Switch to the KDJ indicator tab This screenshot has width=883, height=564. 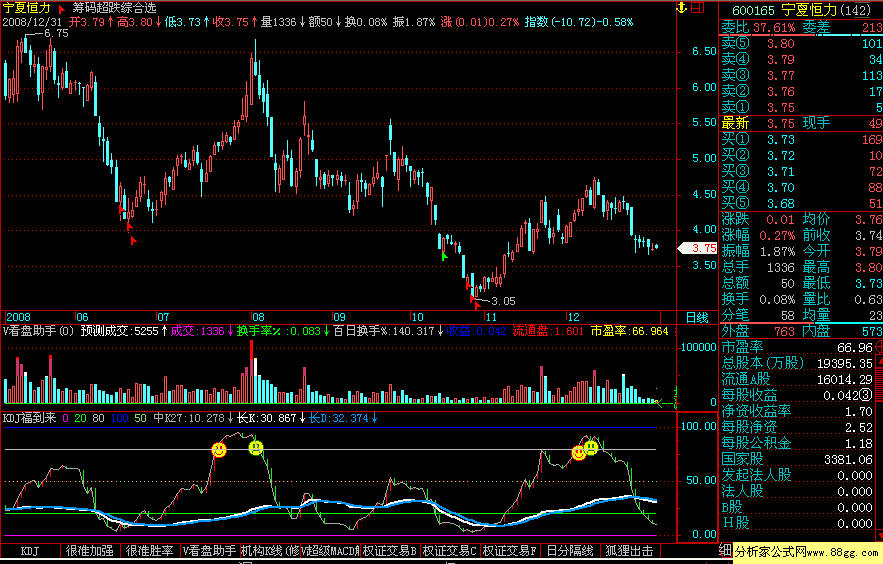30,551
